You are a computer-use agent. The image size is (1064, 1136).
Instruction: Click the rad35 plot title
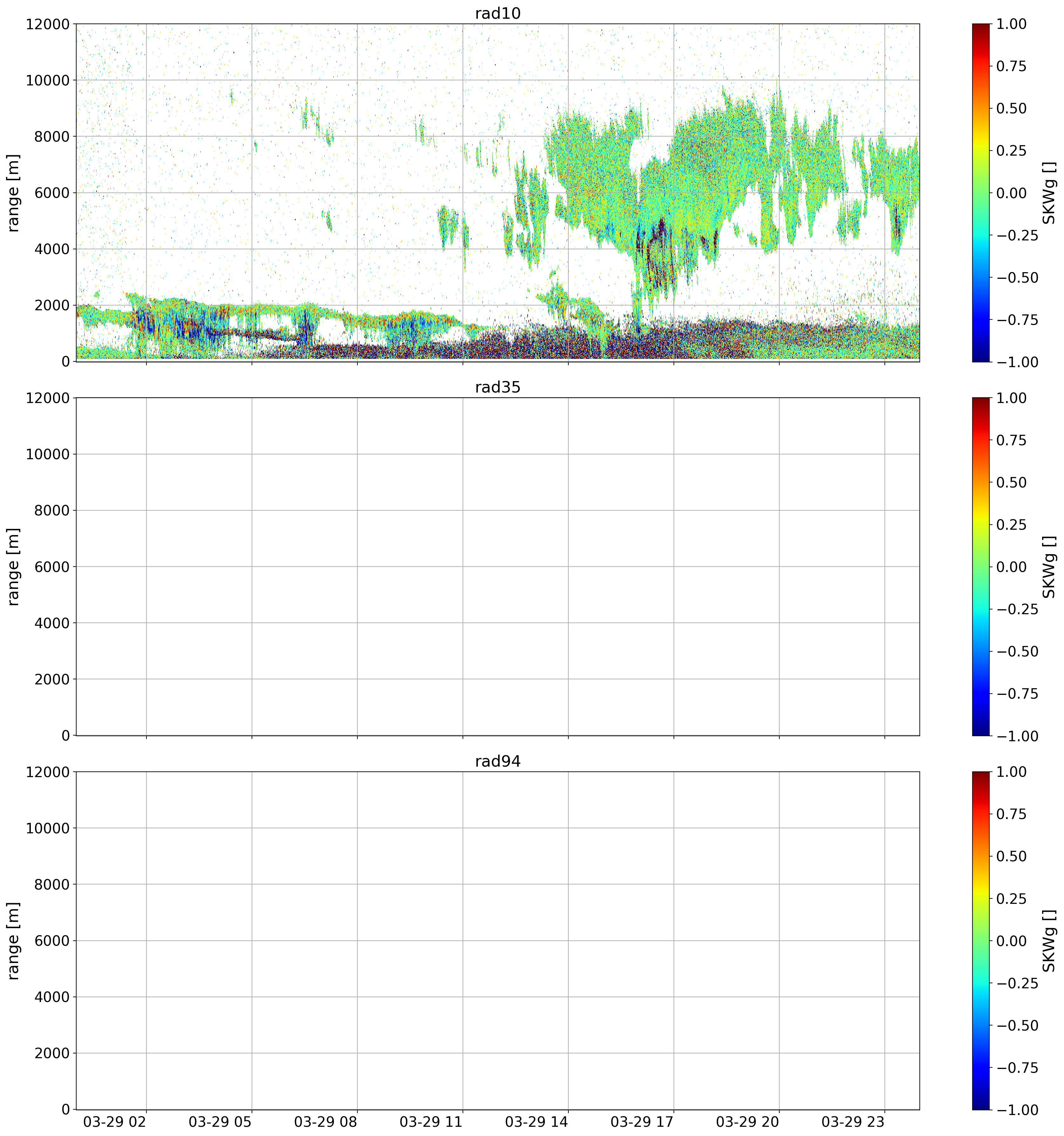498,387
